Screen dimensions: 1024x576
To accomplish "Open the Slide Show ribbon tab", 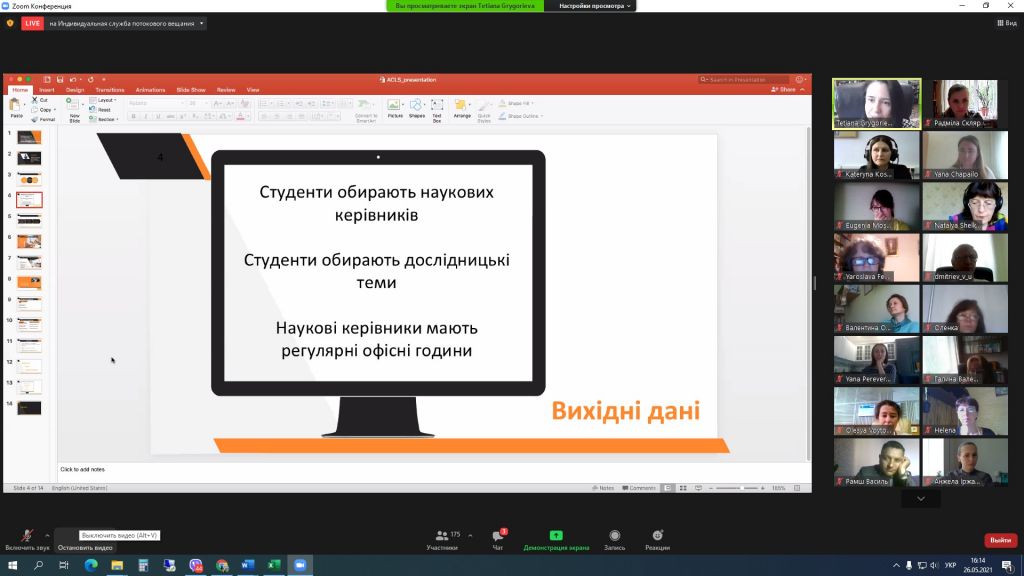I will click(x=191, y=90).
